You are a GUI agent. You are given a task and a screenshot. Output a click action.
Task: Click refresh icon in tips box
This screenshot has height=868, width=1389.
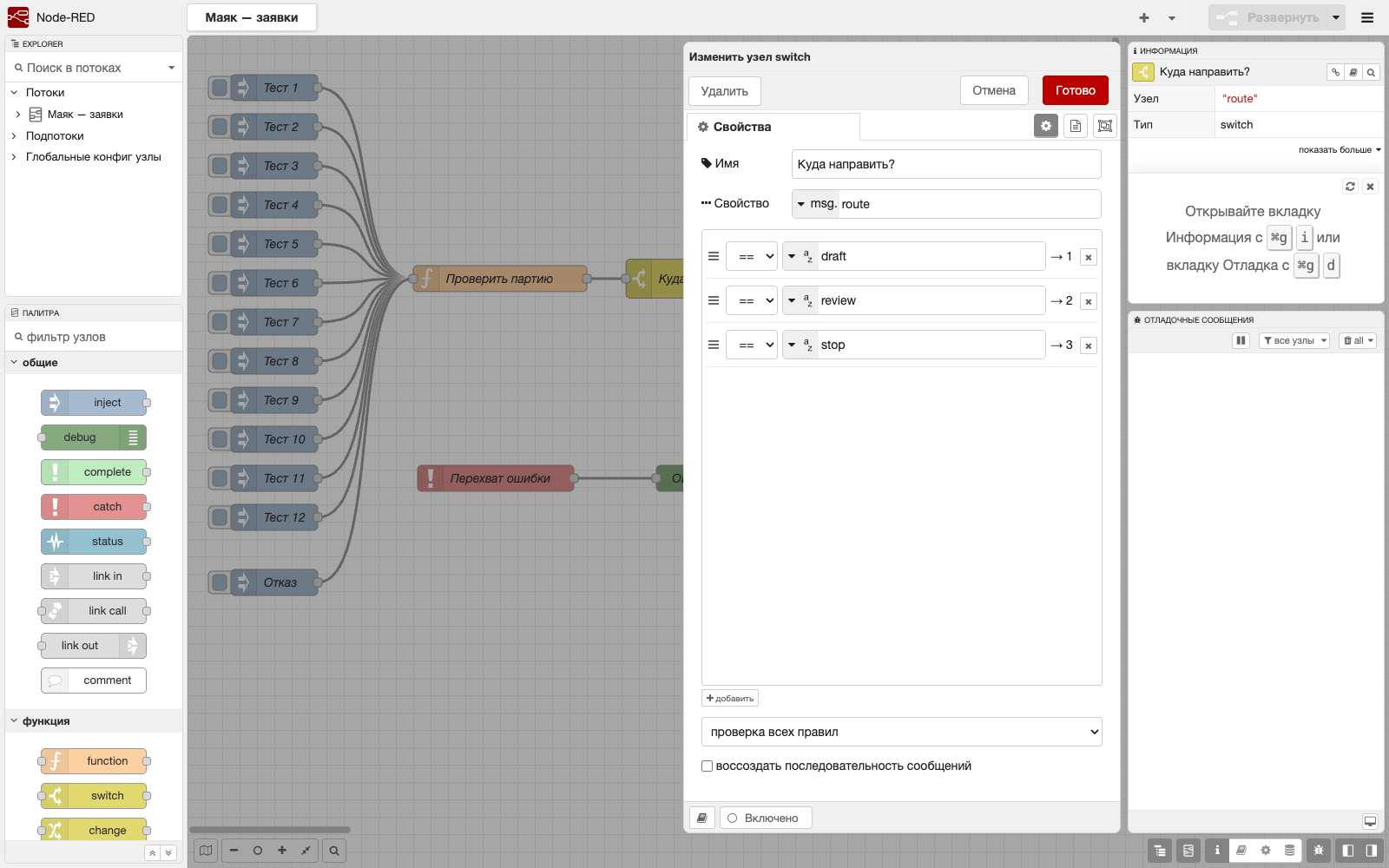[x=1350, y=186]
